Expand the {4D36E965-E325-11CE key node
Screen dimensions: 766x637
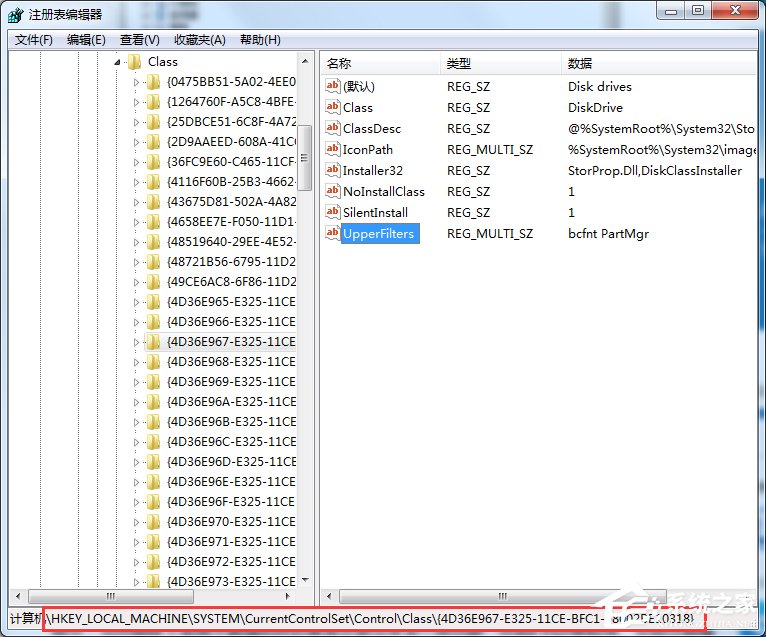137,302
